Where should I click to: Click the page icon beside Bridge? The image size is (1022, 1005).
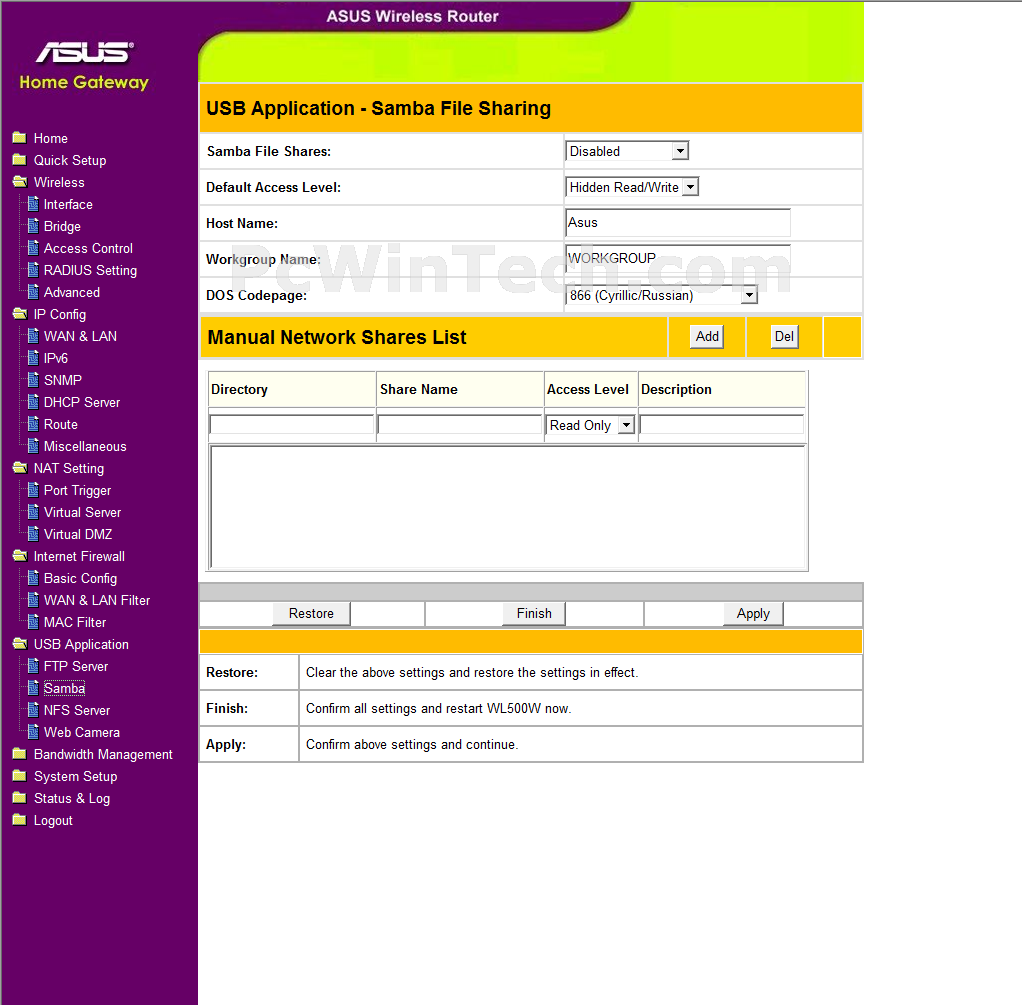click(x=33, y=226)
